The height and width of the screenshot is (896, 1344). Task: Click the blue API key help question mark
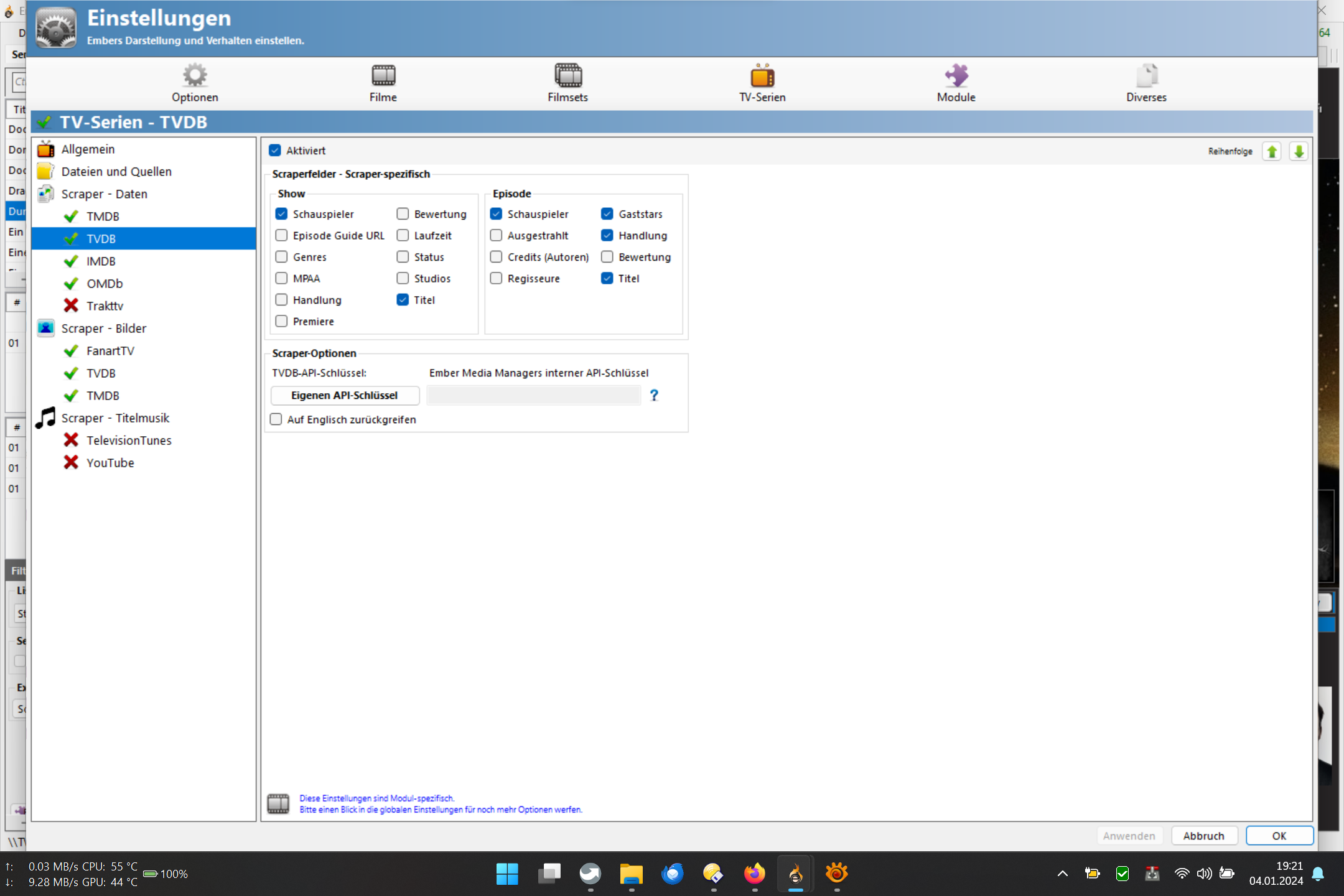click(654, 395)
